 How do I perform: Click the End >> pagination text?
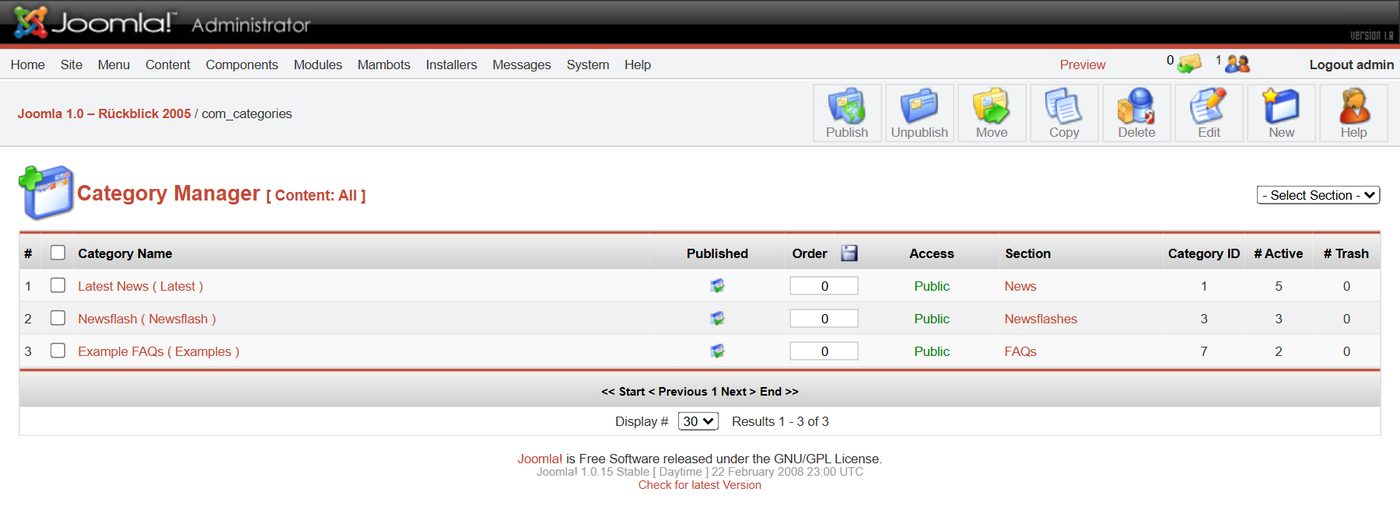[779, 391]
